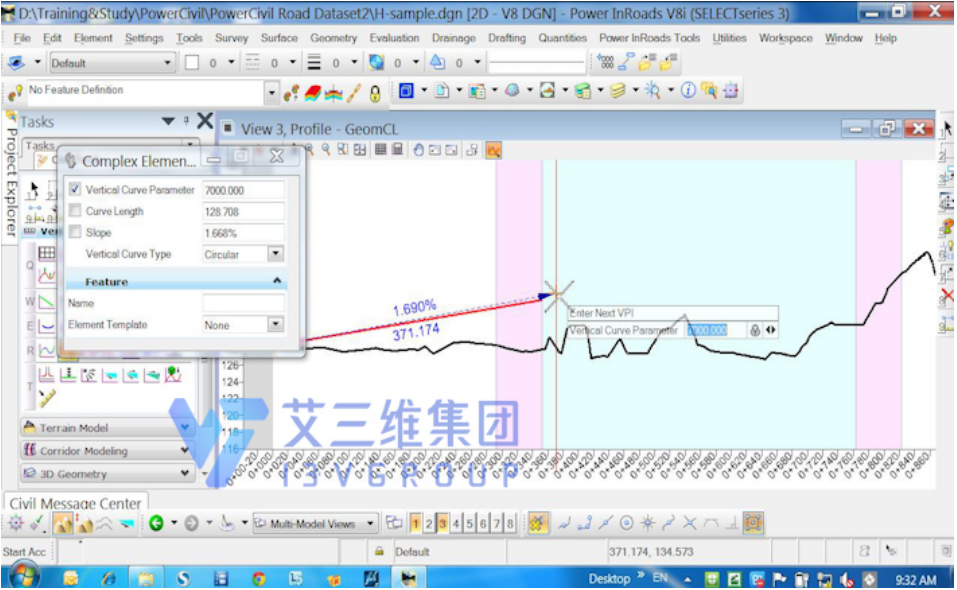
Task: Open the Default level dropdown
Action: 167,63
